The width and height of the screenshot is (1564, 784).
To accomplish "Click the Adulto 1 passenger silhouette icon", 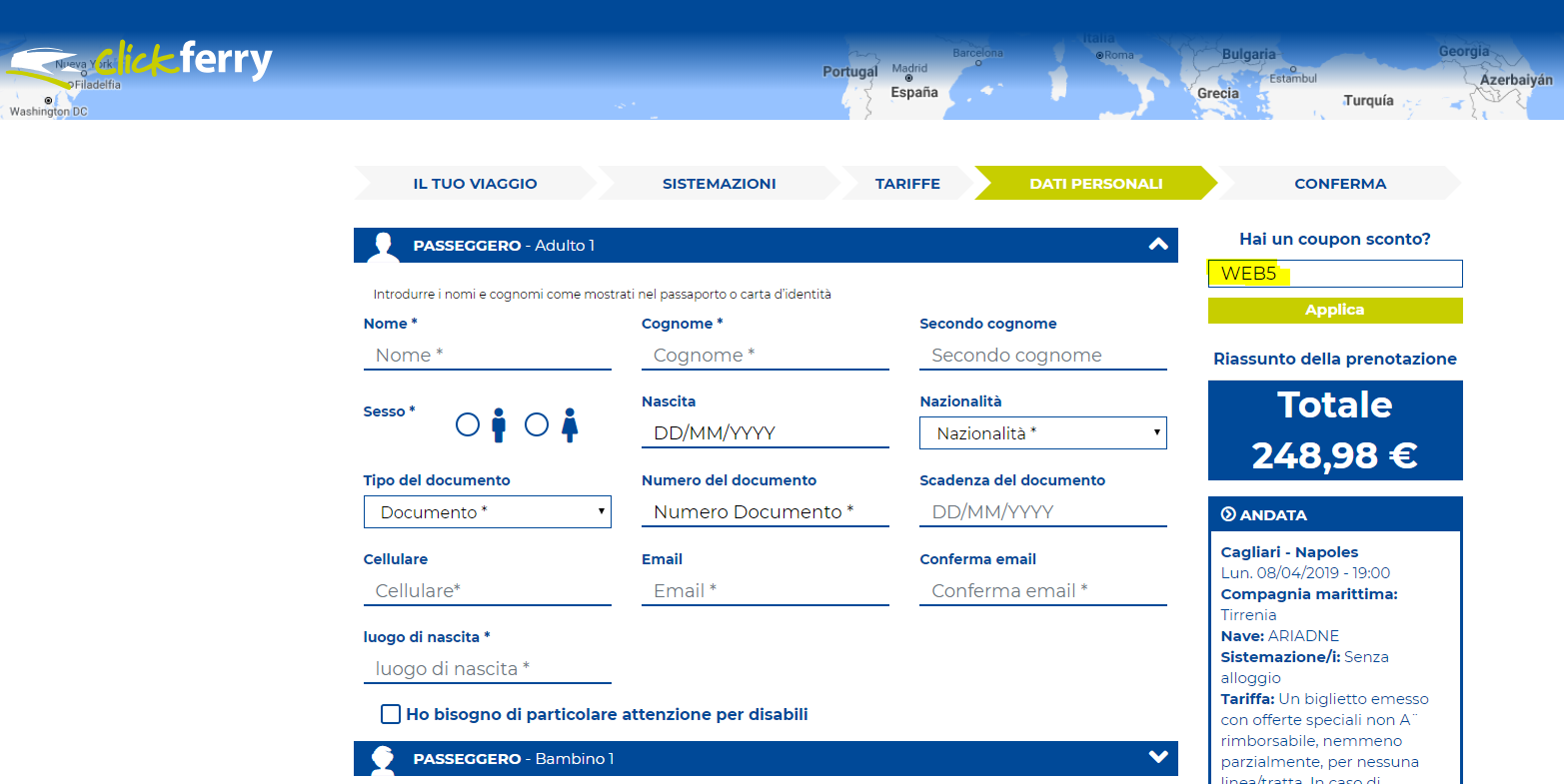I will tap(382, 247).
